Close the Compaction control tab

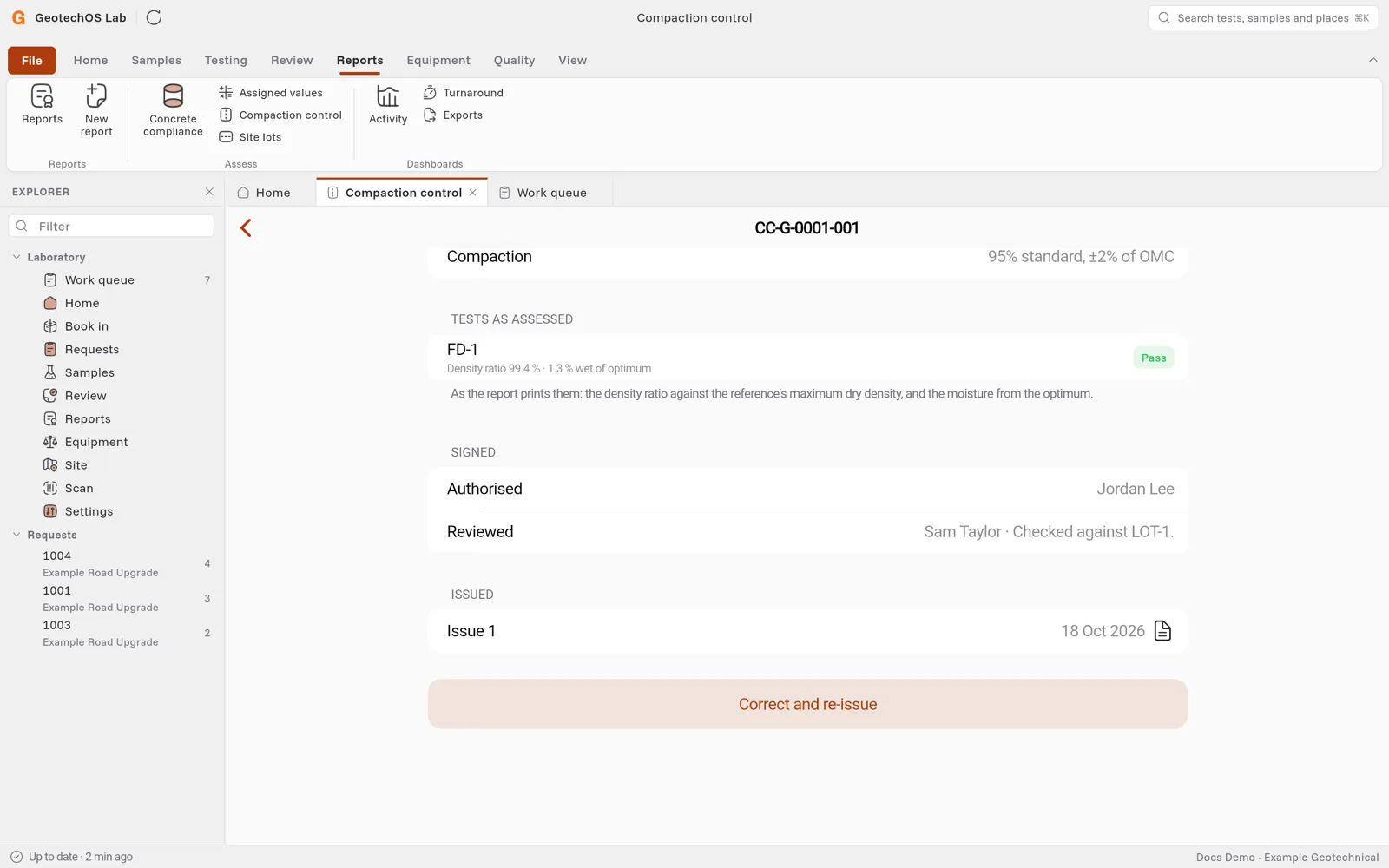pos(473,193)
